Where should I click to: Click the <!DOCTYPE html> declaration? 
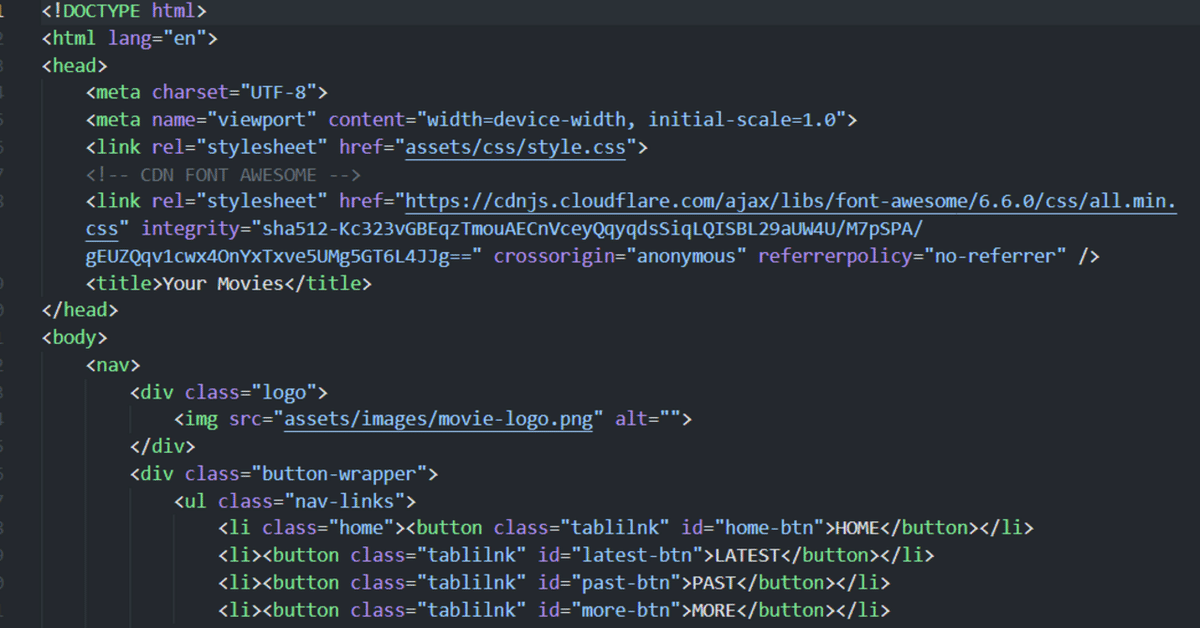pos(125,12)
